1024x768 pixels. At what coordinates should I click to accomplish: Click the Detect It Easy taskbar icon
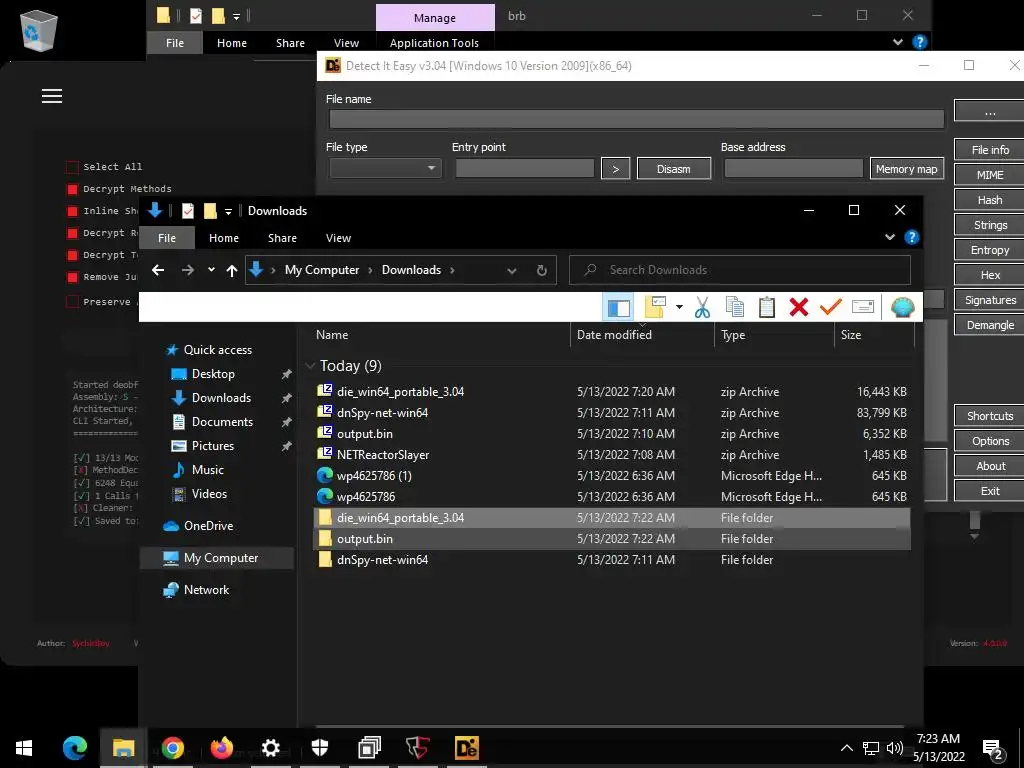point(466,748)
